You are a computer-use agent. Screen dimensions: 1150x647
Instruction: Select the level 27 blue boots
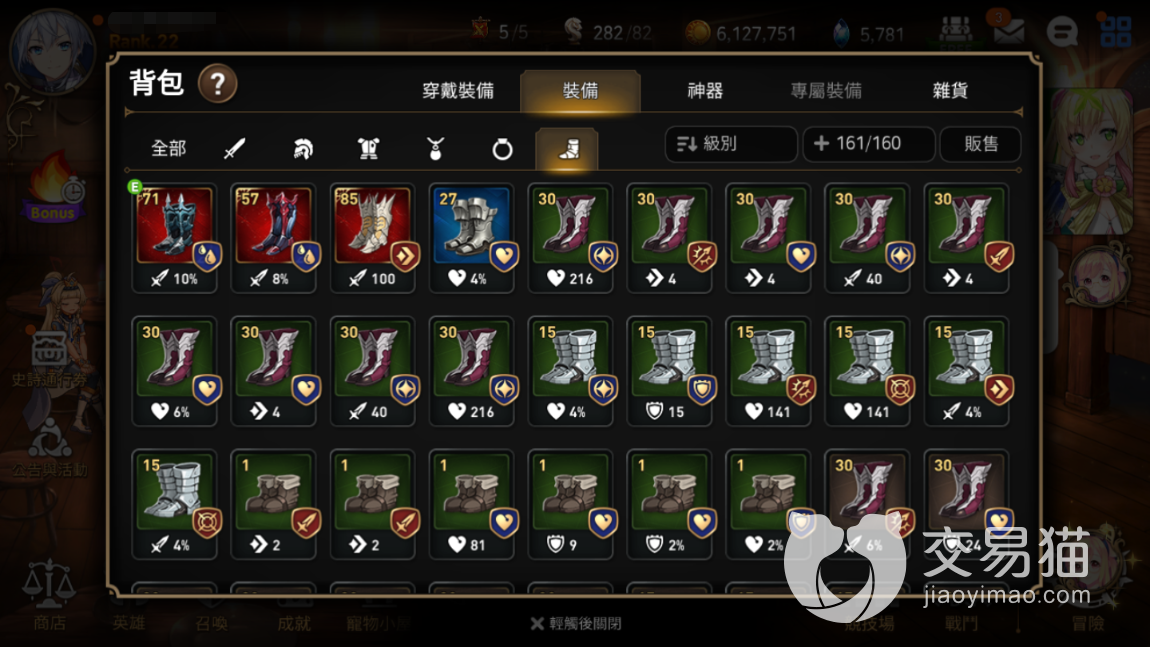[472, 238]
